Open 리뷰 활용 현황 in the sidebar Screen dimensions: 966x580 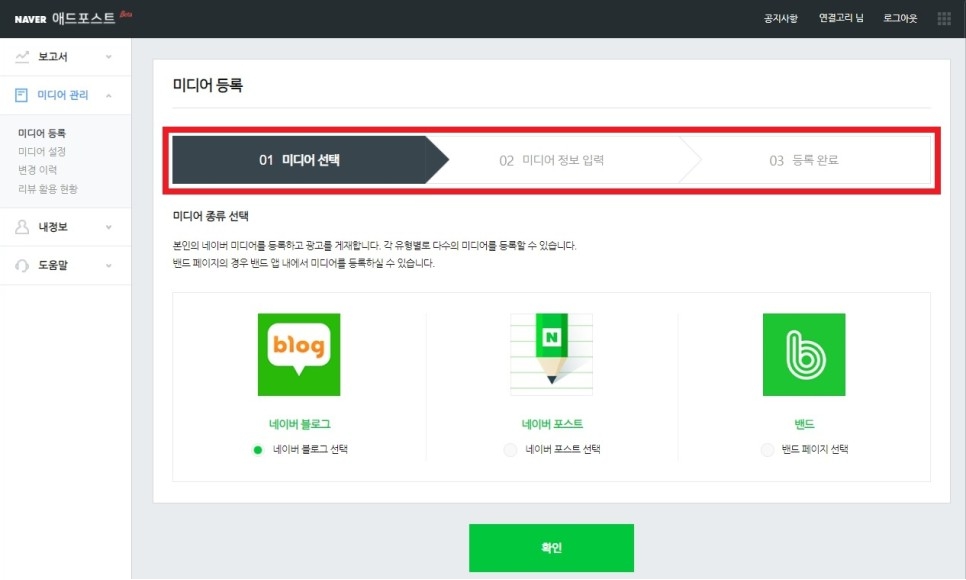[48, 189]
